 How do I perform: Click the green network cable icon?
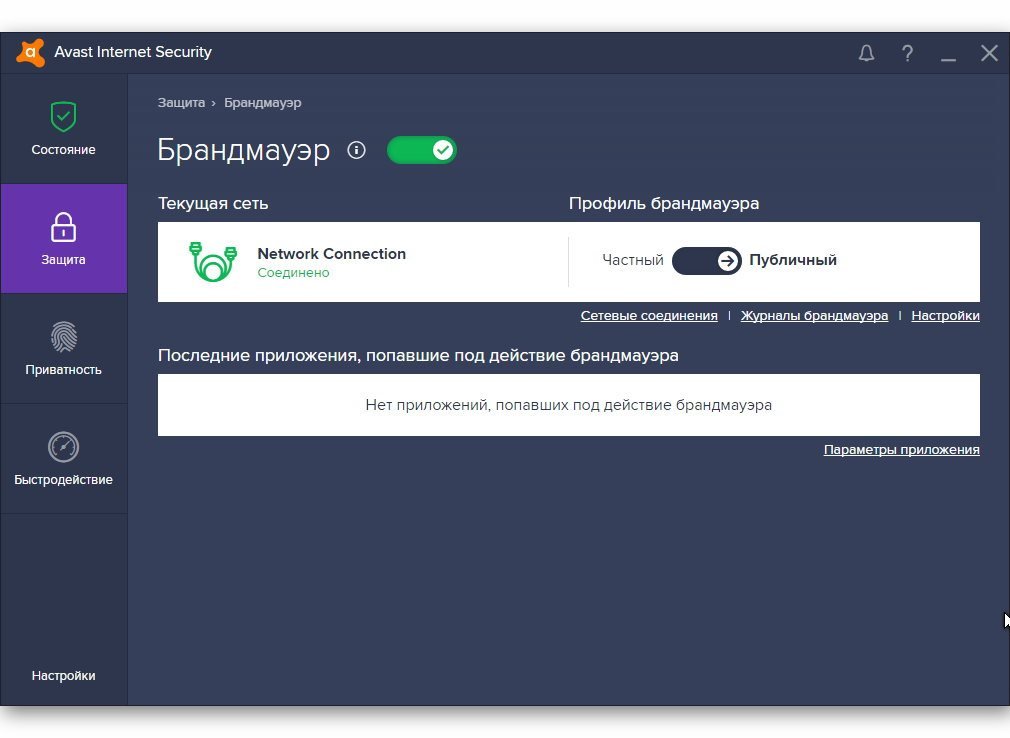point(213,261)
